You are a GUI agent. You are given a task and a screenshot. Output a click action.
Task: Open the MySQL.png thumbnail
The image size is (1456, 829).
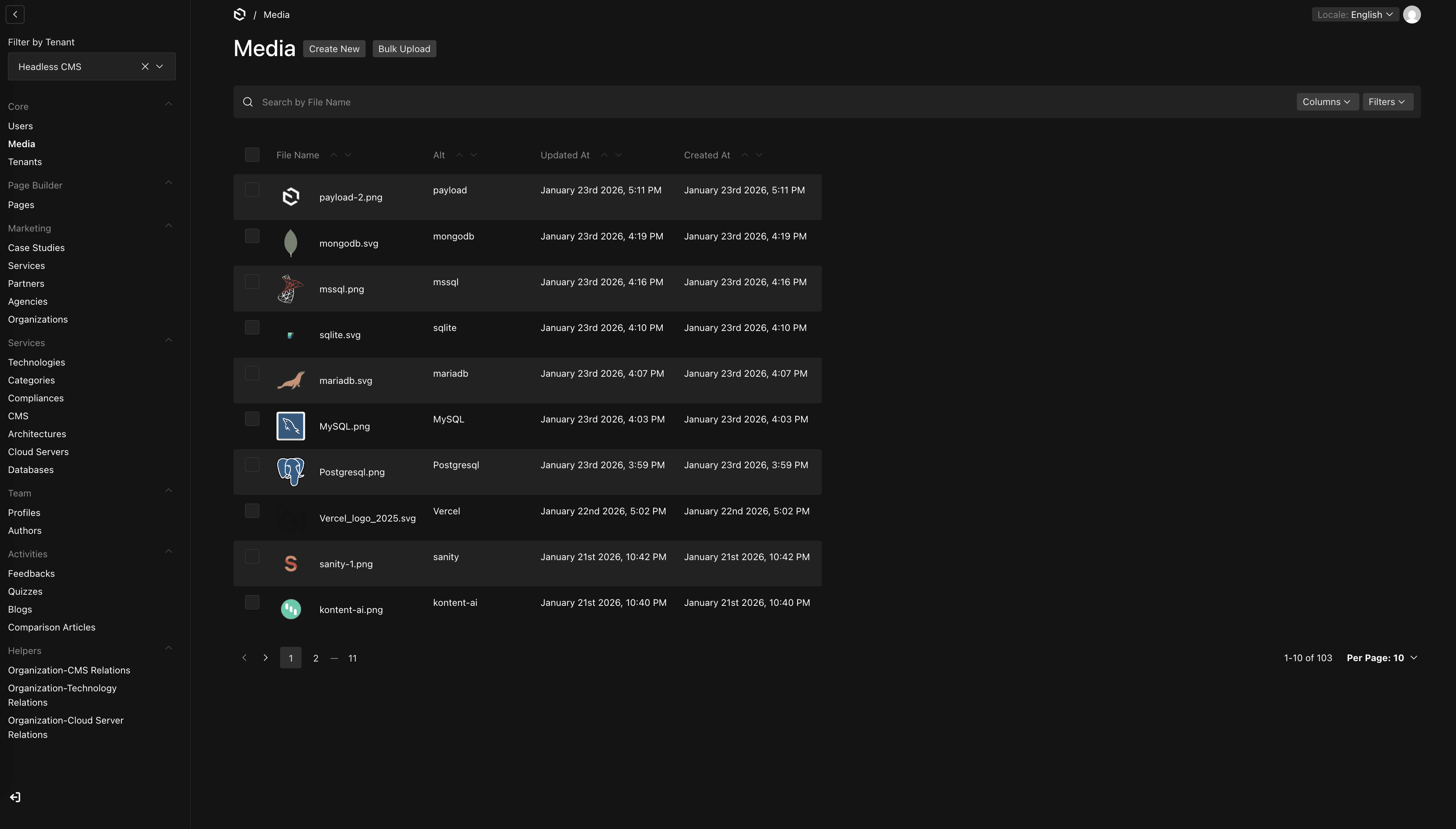290,426
